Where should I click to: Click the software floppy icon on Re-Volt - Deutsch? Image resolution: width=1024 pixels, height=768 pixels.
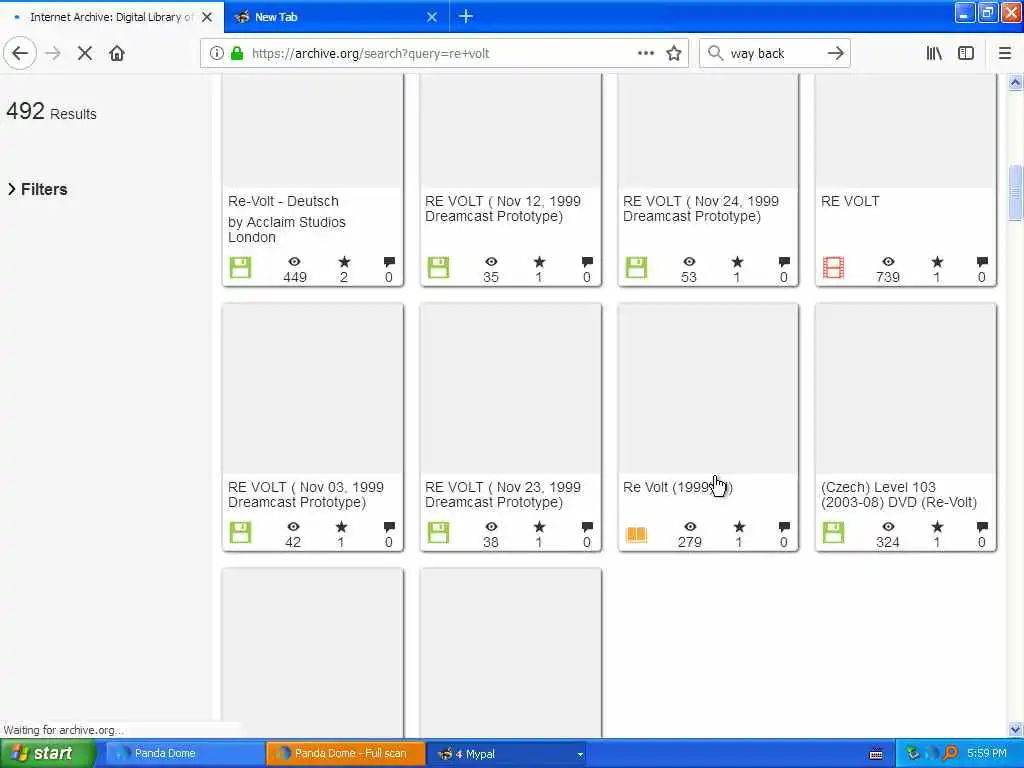click(x=240, y=268)
